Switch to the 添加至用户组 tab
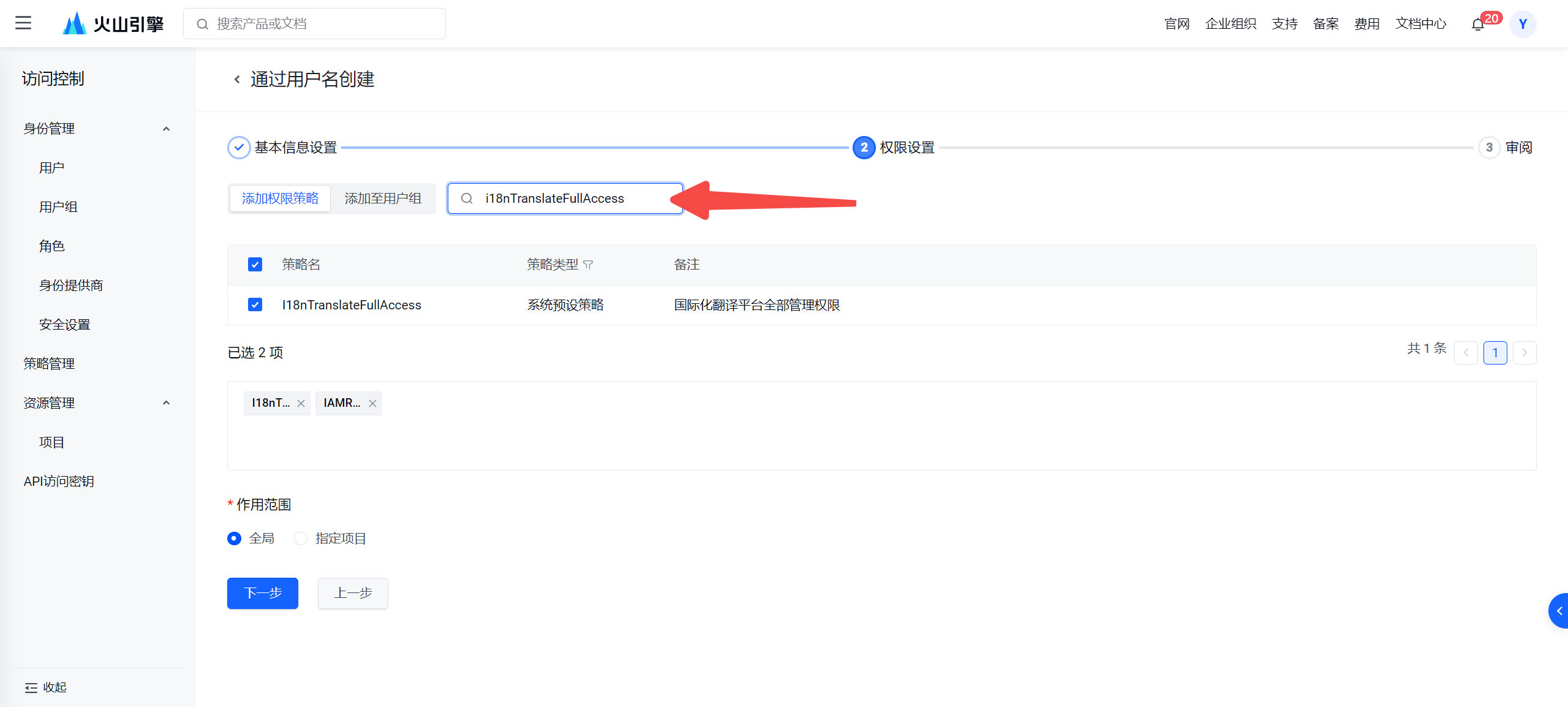The width and height of the screenshot is (1568, 707). coord(383,198)
